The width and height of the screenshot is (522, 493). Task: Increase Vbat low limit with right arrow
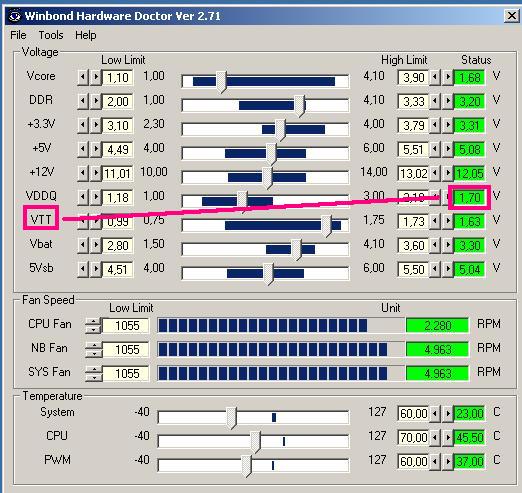pyautogui.click(x=96, y=246)
